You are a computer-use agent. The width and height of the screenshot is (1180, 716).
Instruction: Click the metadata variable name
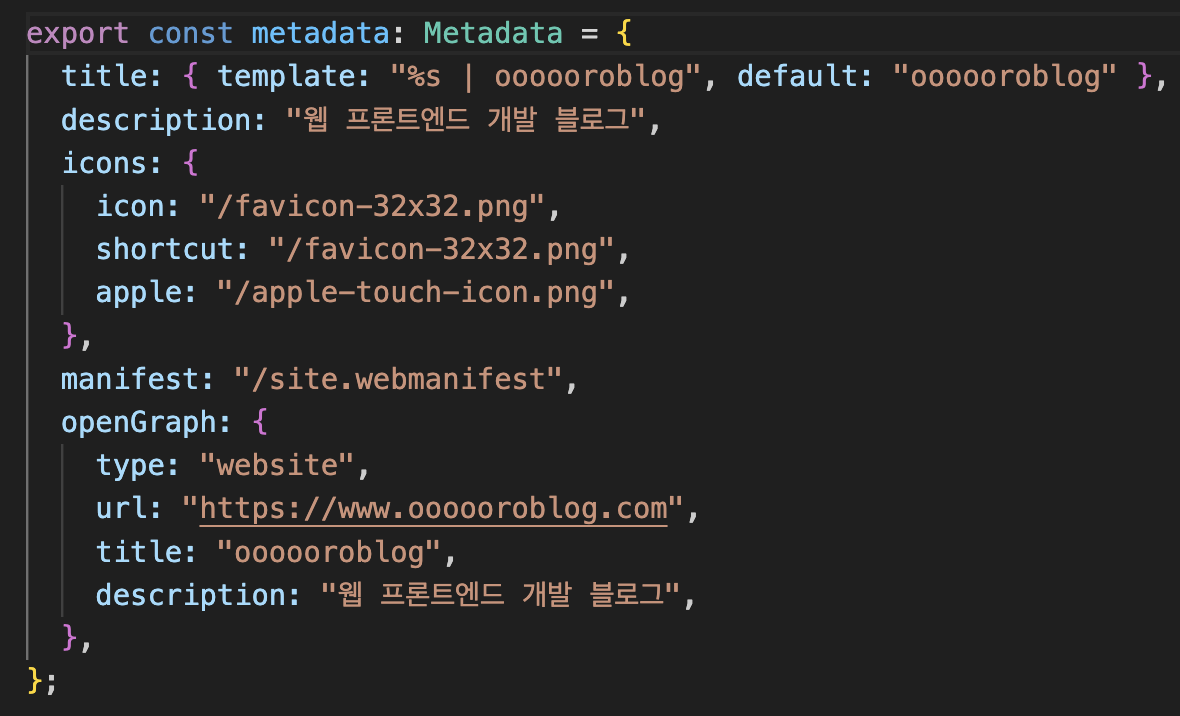(320, 33)
